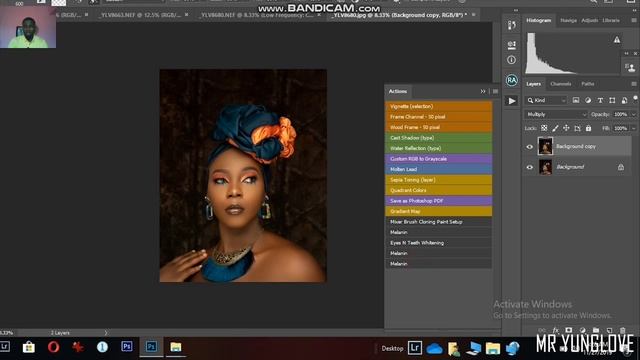Click the Play action button in the dock

(511, 101)
